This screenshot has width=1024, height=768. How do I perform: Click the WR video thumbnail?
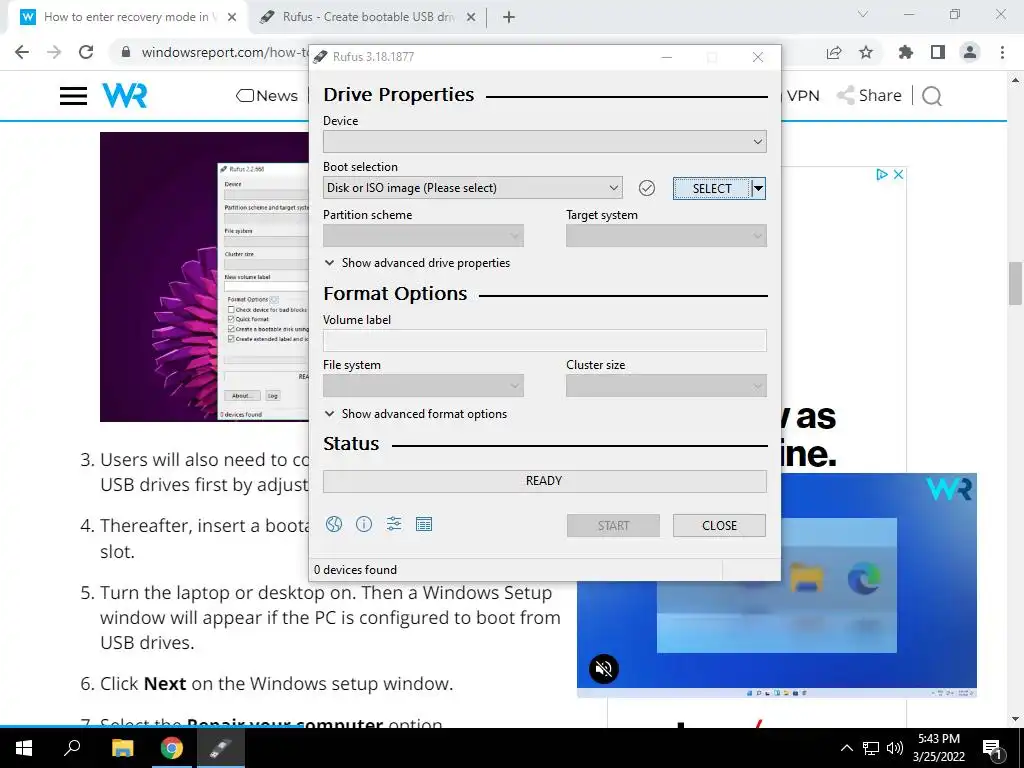click(776, 584)
